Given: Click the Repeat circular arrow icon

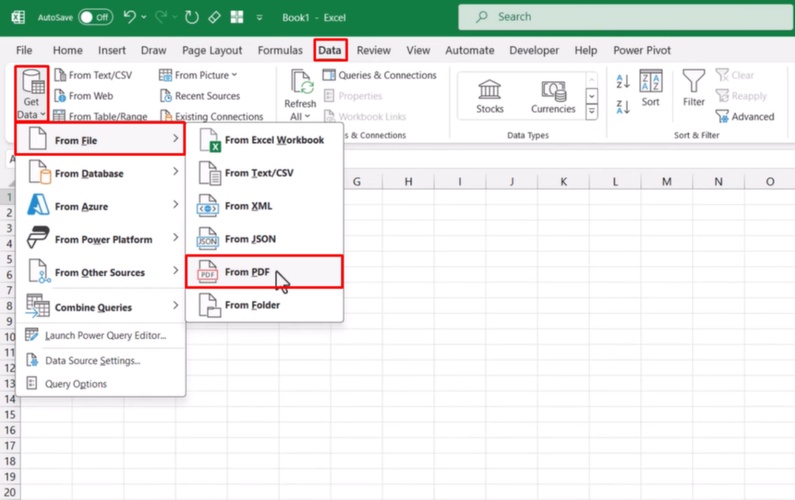Looking at the screenshot, I should pyautogui.click(x=192, y=17).
